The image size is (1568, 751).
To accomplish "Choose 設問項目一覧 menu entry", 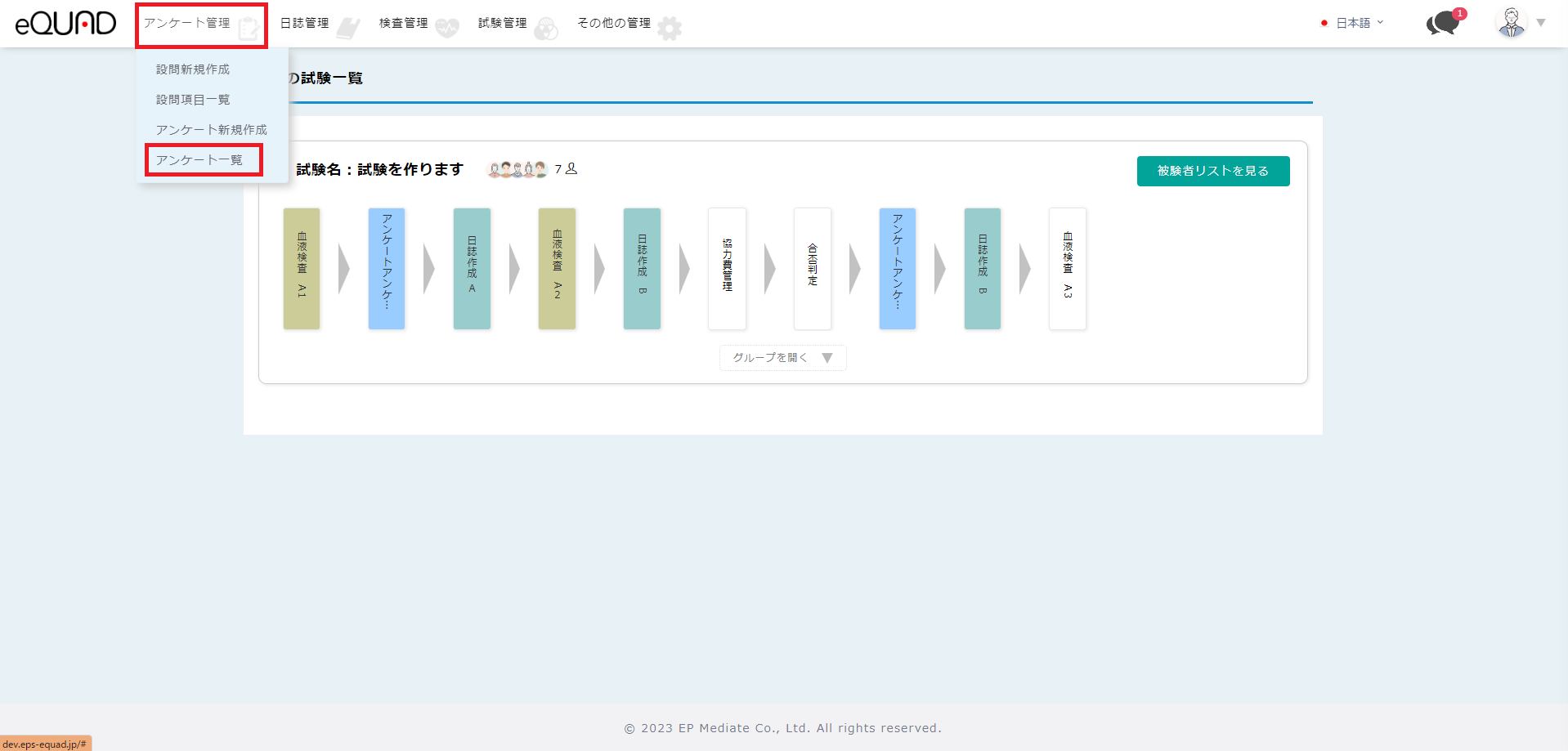I will [193, 100].
